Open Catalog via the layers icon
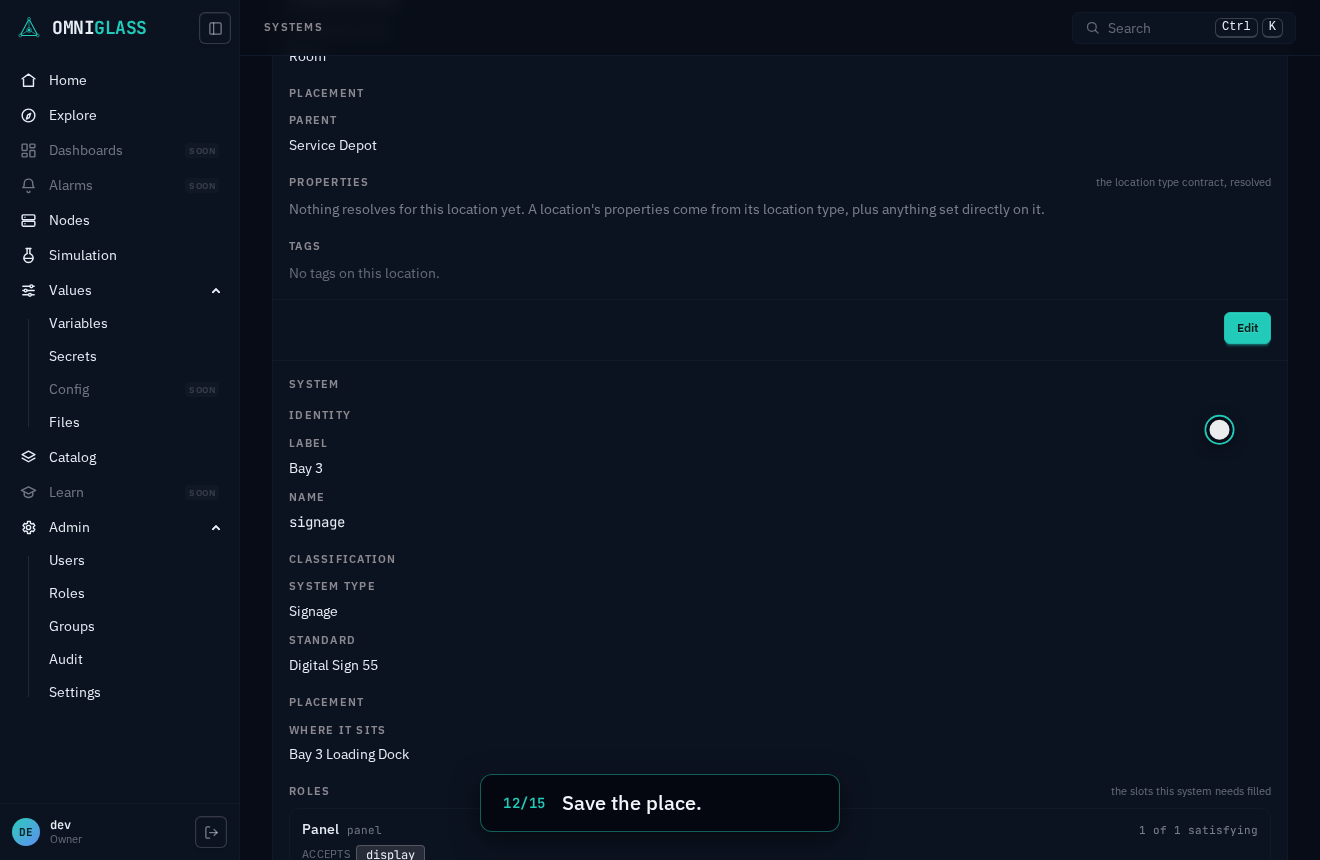 [x=29, y=457]
